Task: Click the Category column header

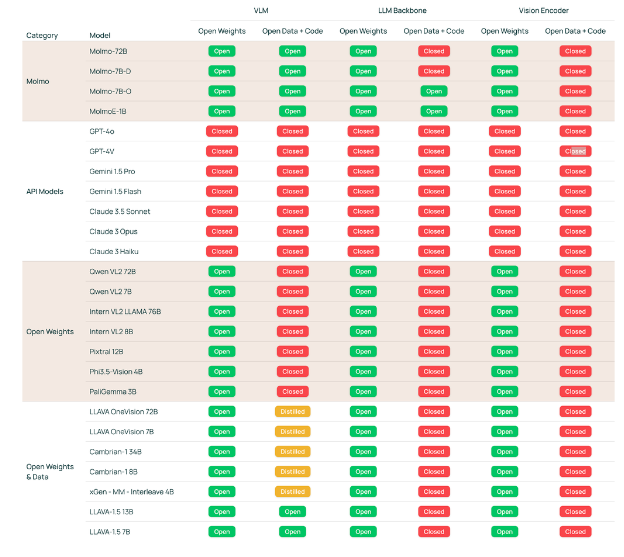Action: (x=42, y=35)
